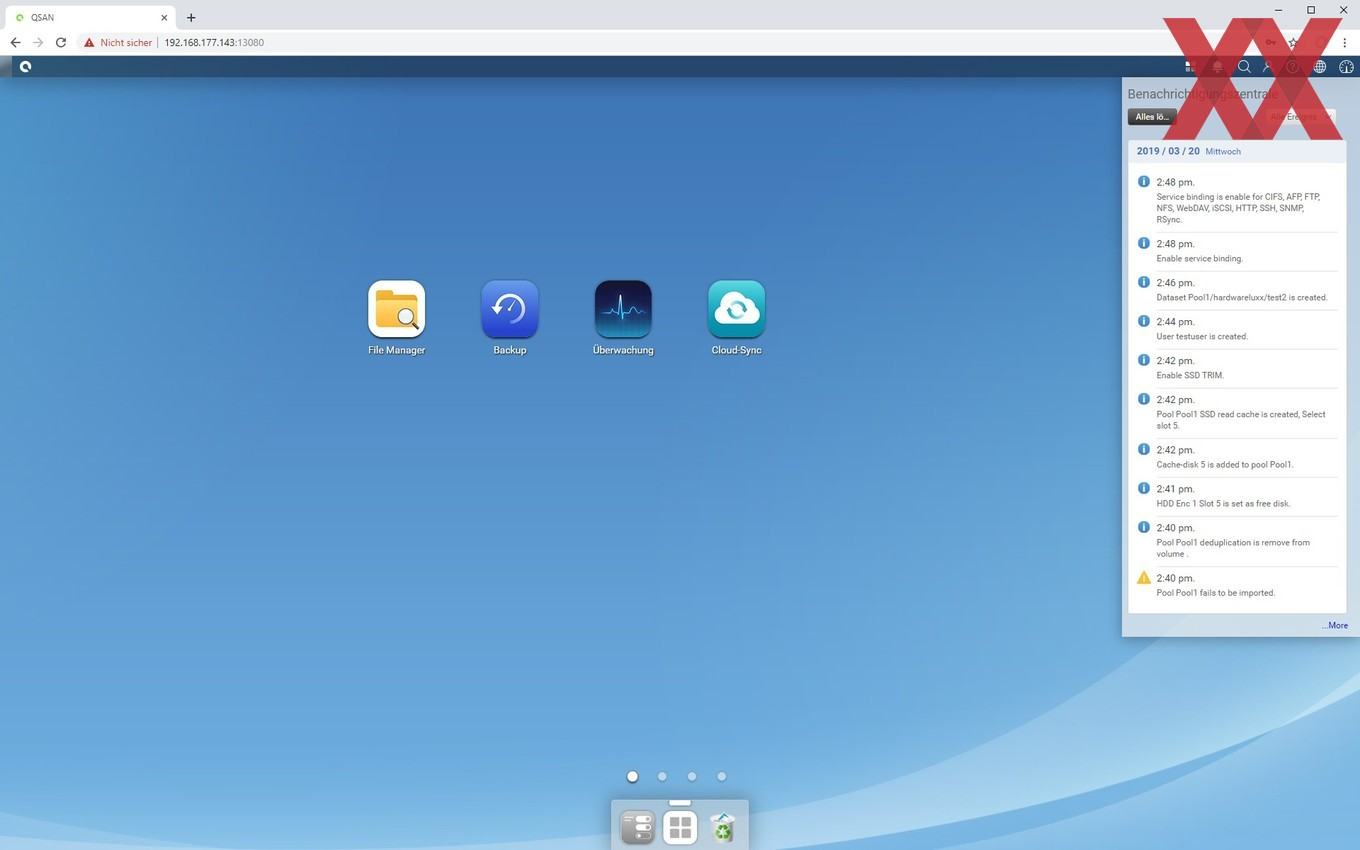Open the settings panel in the dock
This screenshot has height=850, width=1360.
click(638, 827)
